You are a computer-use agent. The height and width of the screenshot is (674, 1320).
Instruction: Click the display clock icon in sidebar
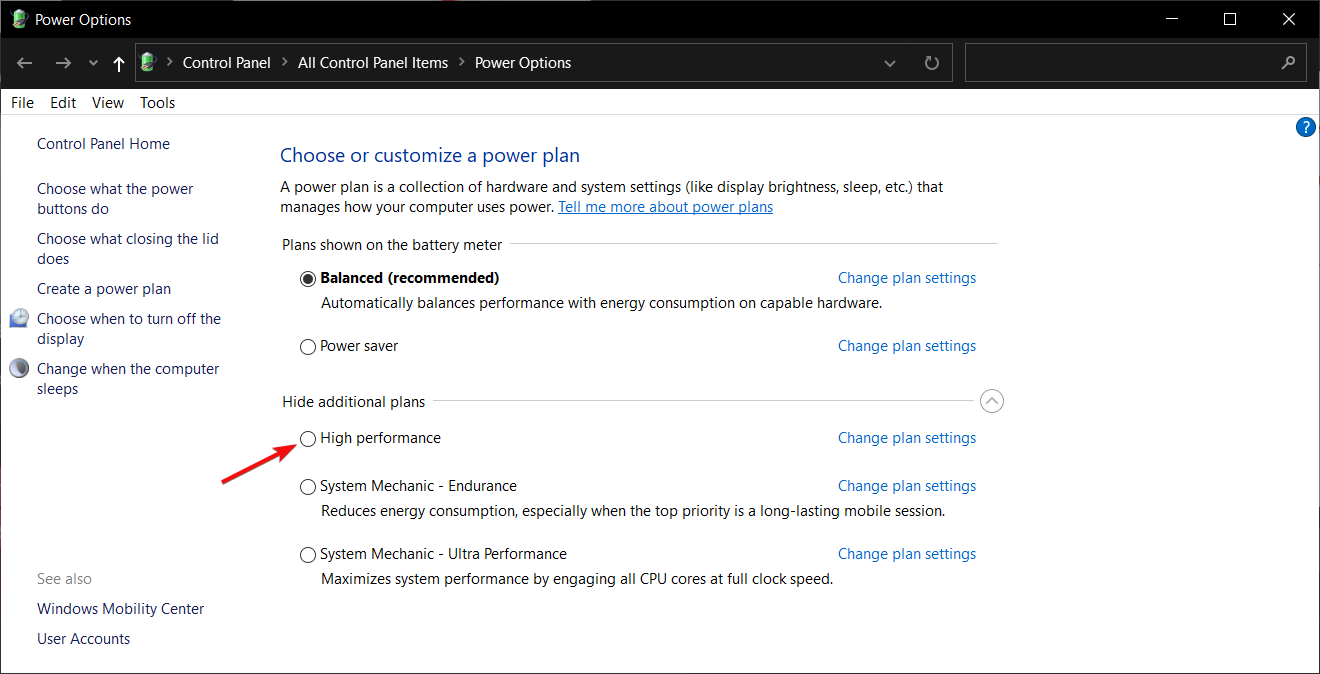coord(20,319)
